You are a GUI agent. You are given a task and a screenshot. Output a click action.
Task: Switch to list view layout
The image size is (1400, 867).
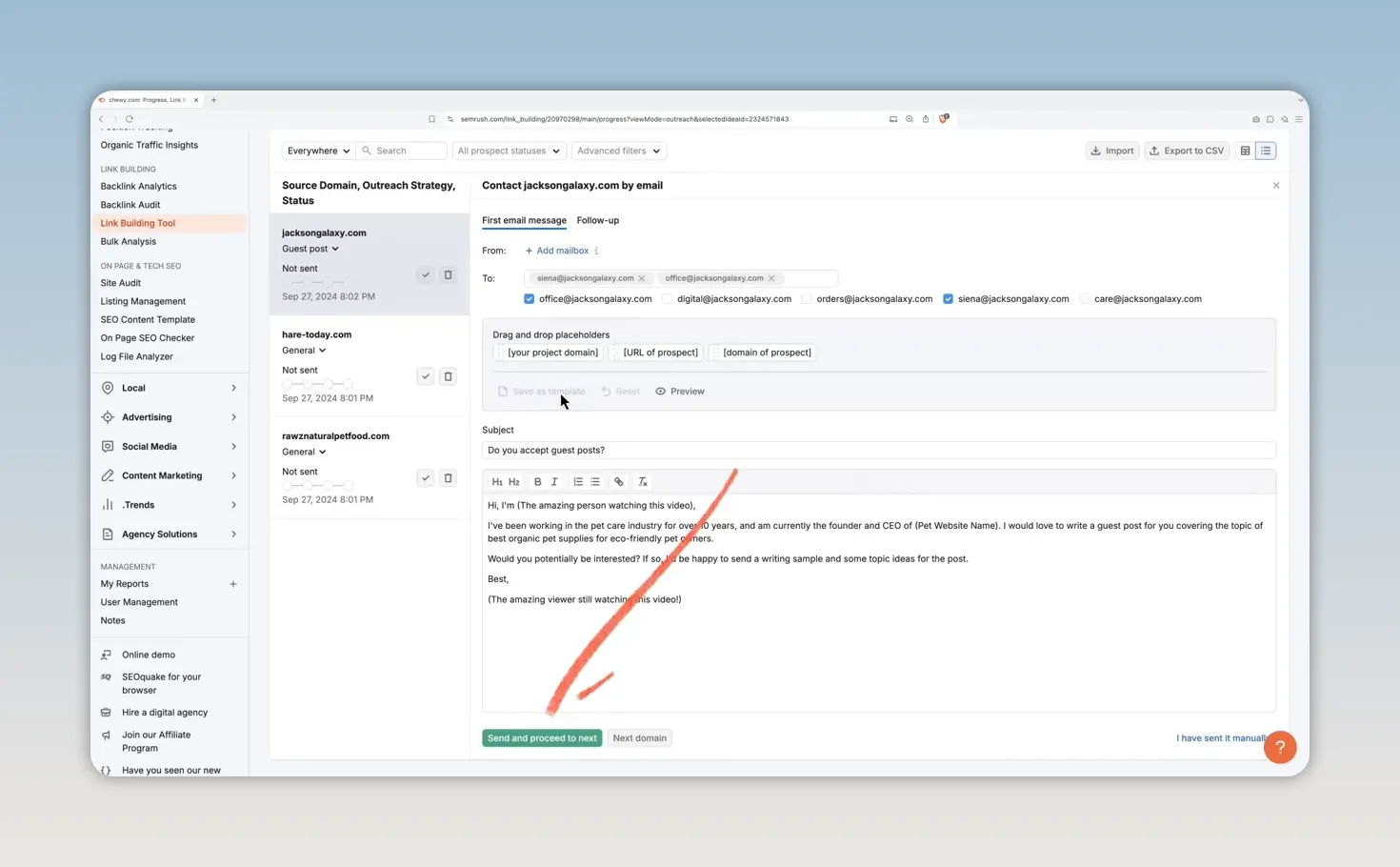[1266, 151]
